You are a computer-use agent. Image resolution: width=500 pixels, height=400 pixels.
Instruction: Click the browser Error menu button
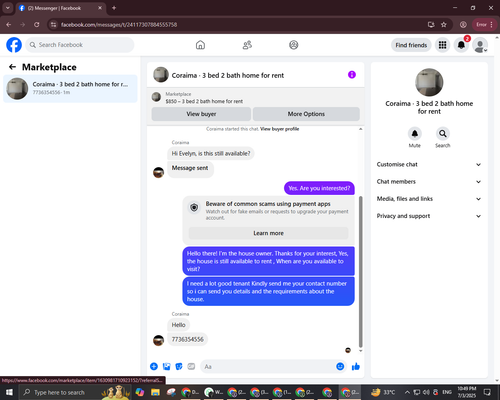click(x=484, y=25)
